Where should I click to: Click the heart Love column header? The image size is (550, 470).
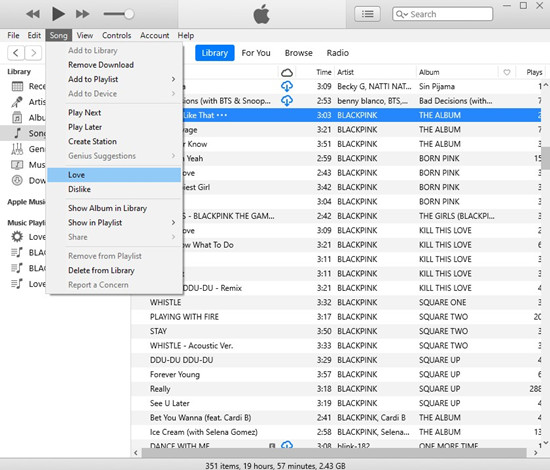[x=507, y=72]
